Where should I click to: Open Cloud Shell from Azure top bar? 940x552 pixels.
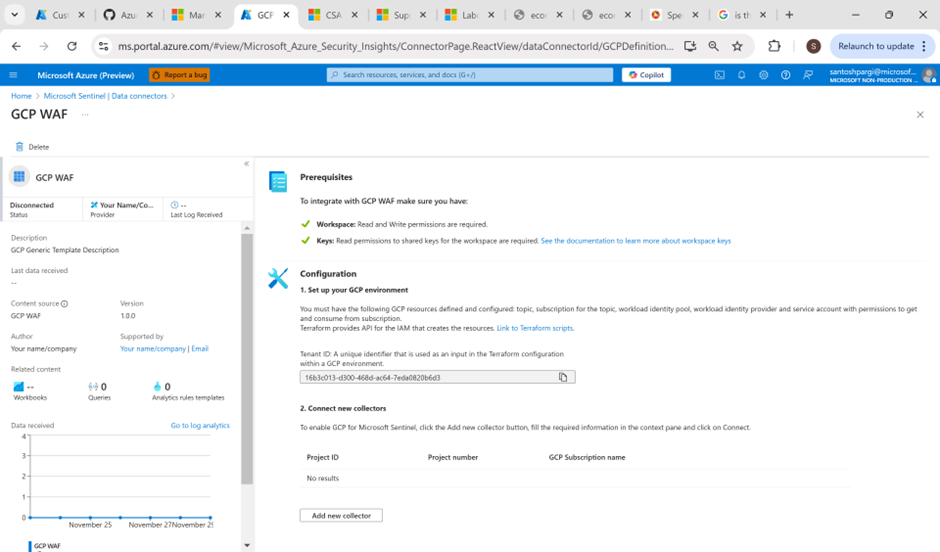(719, 75)
